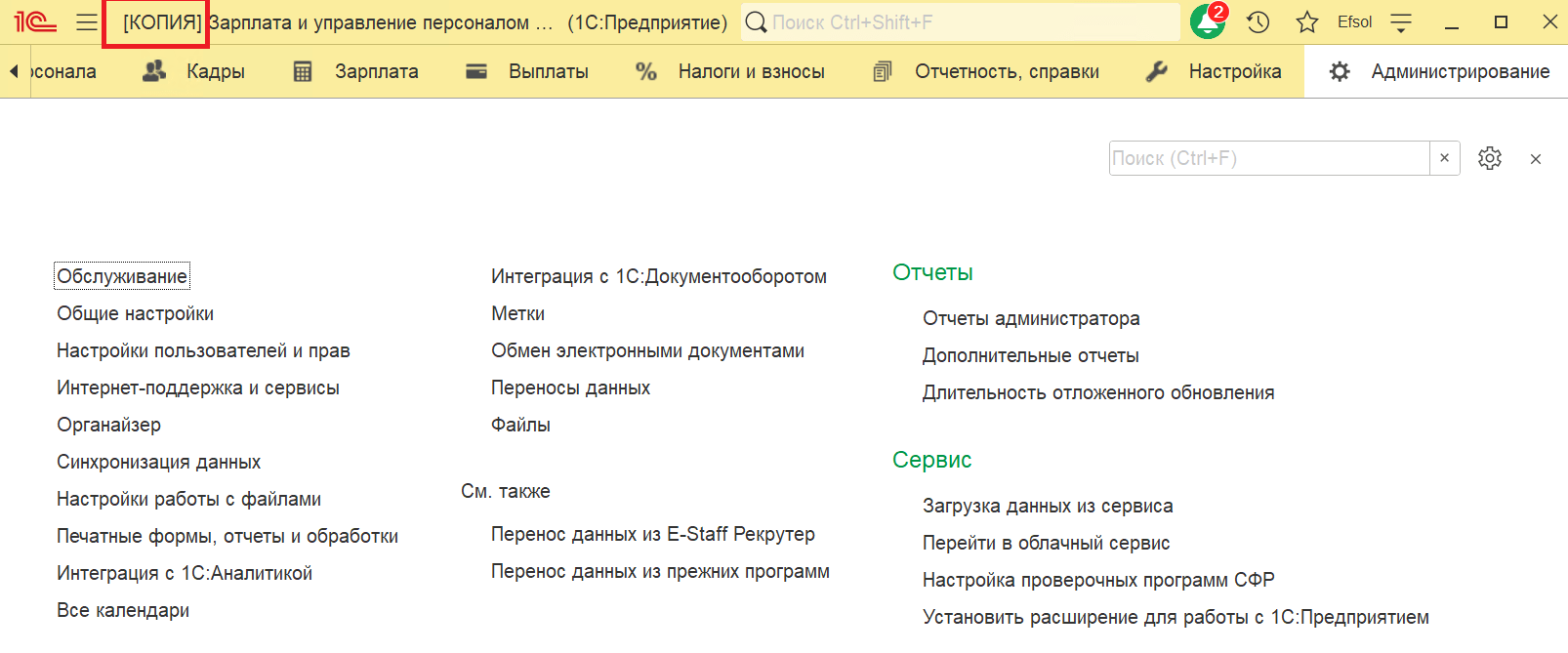Open notifications bell with badge

point(1209,20)
